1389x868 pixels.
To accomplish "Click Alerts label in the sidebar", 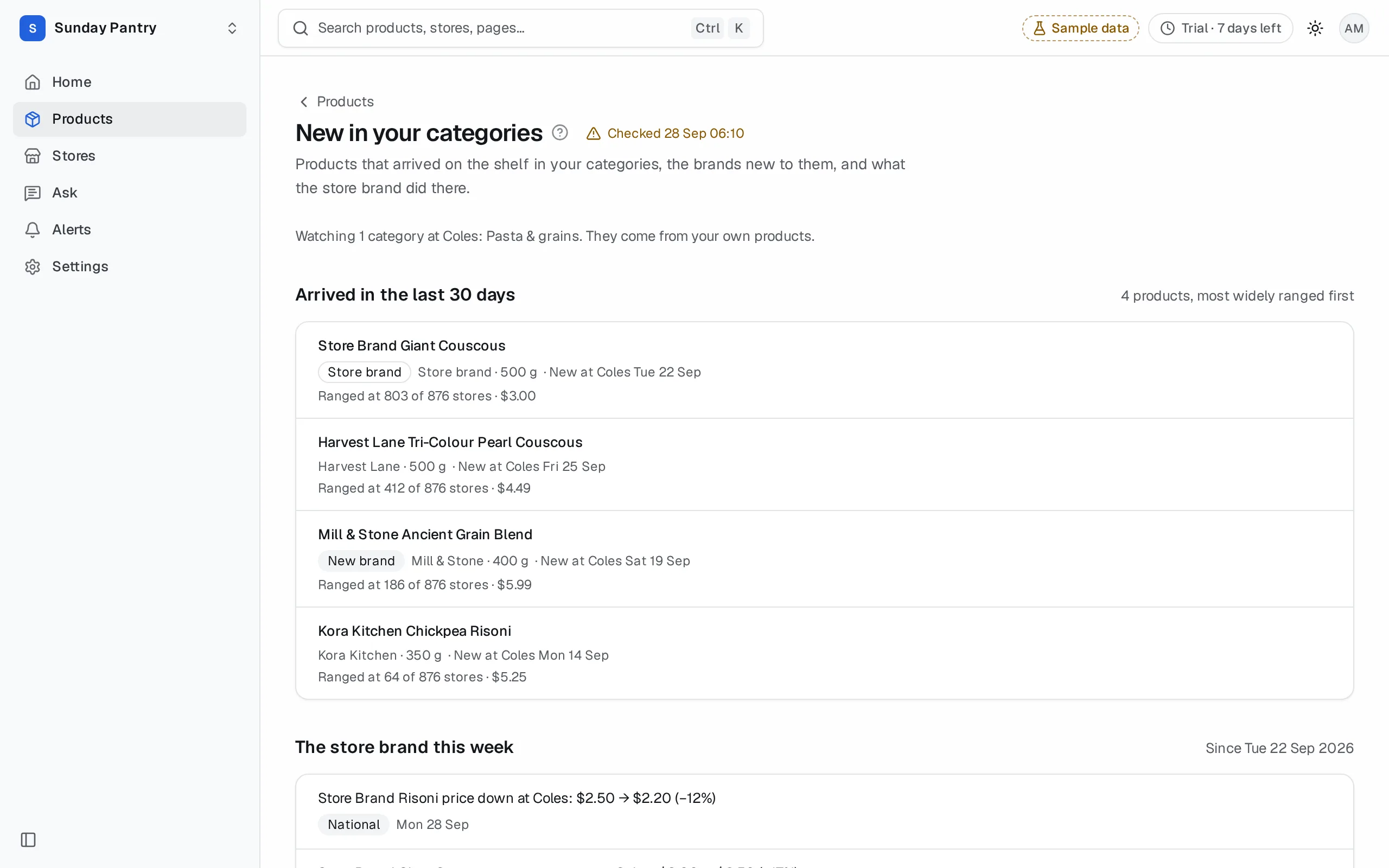I will pyautogui.click(x=71, y=229).
